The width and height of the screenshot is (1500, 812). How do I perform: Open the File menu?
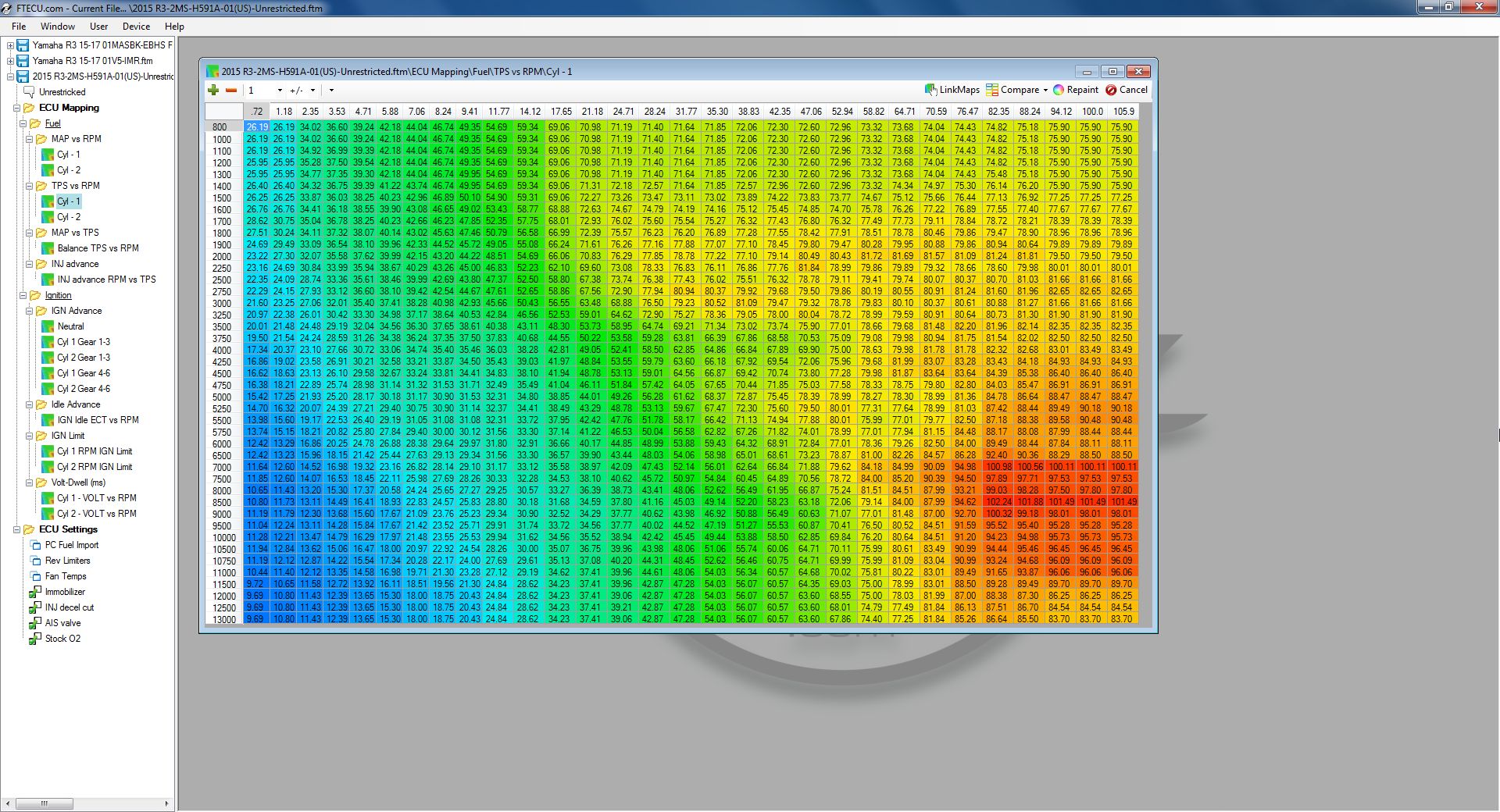tap(19, 27)
